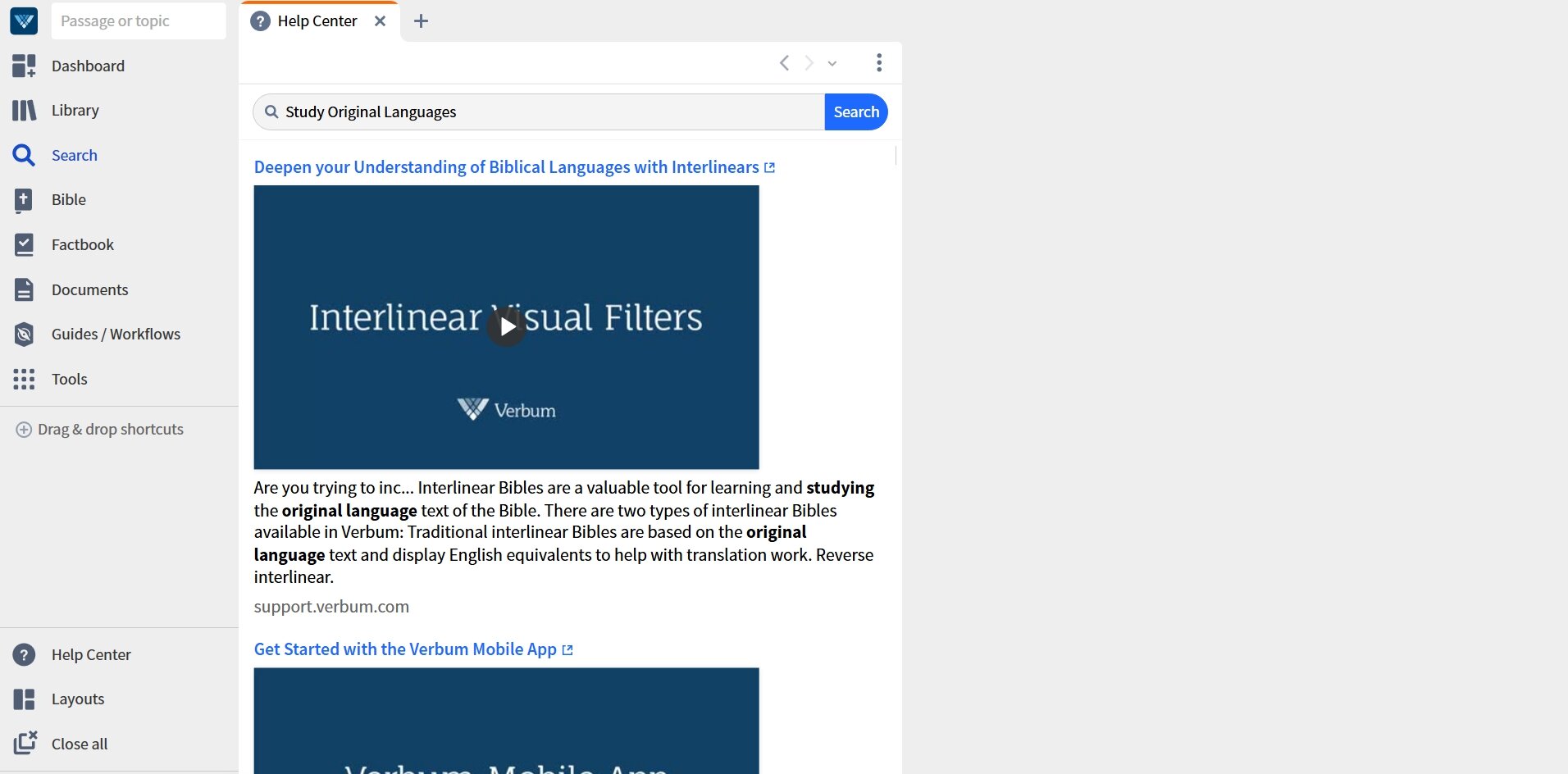The height and width of the screenshot is (774, 1568).
Task: Open the Layouts icon
Action: click(24, 699)
